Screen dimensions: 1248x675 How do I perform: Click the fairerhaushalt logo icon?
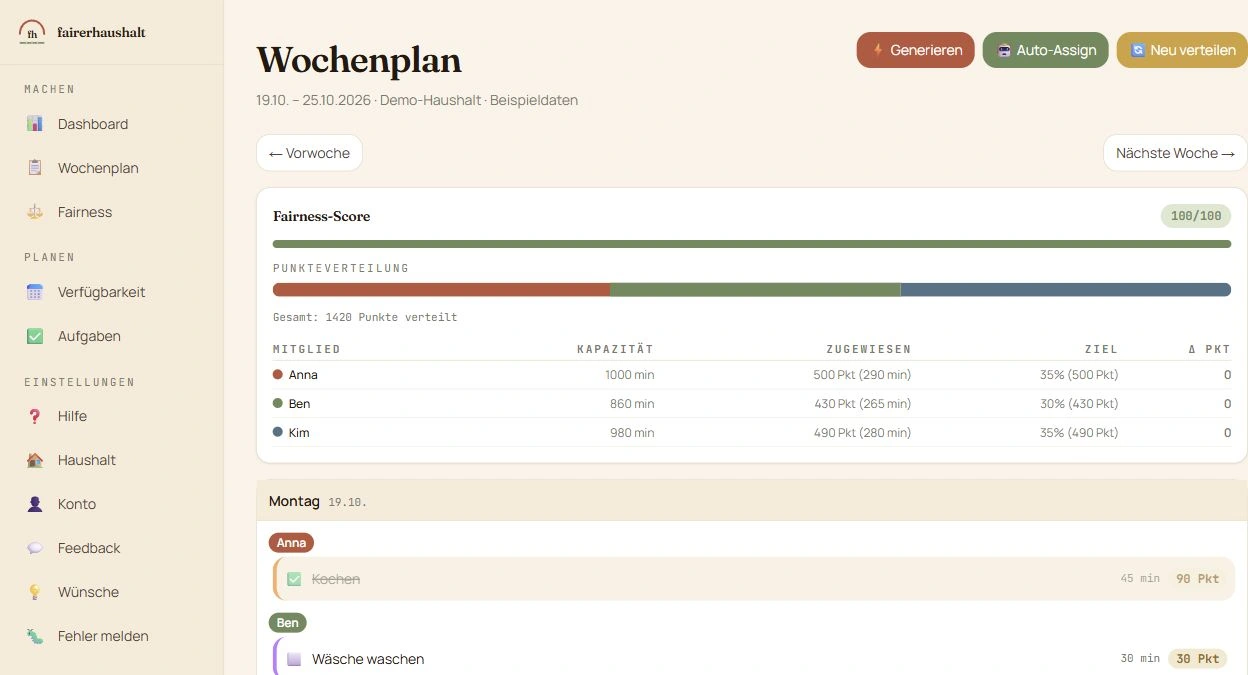[x=32, y=32]
